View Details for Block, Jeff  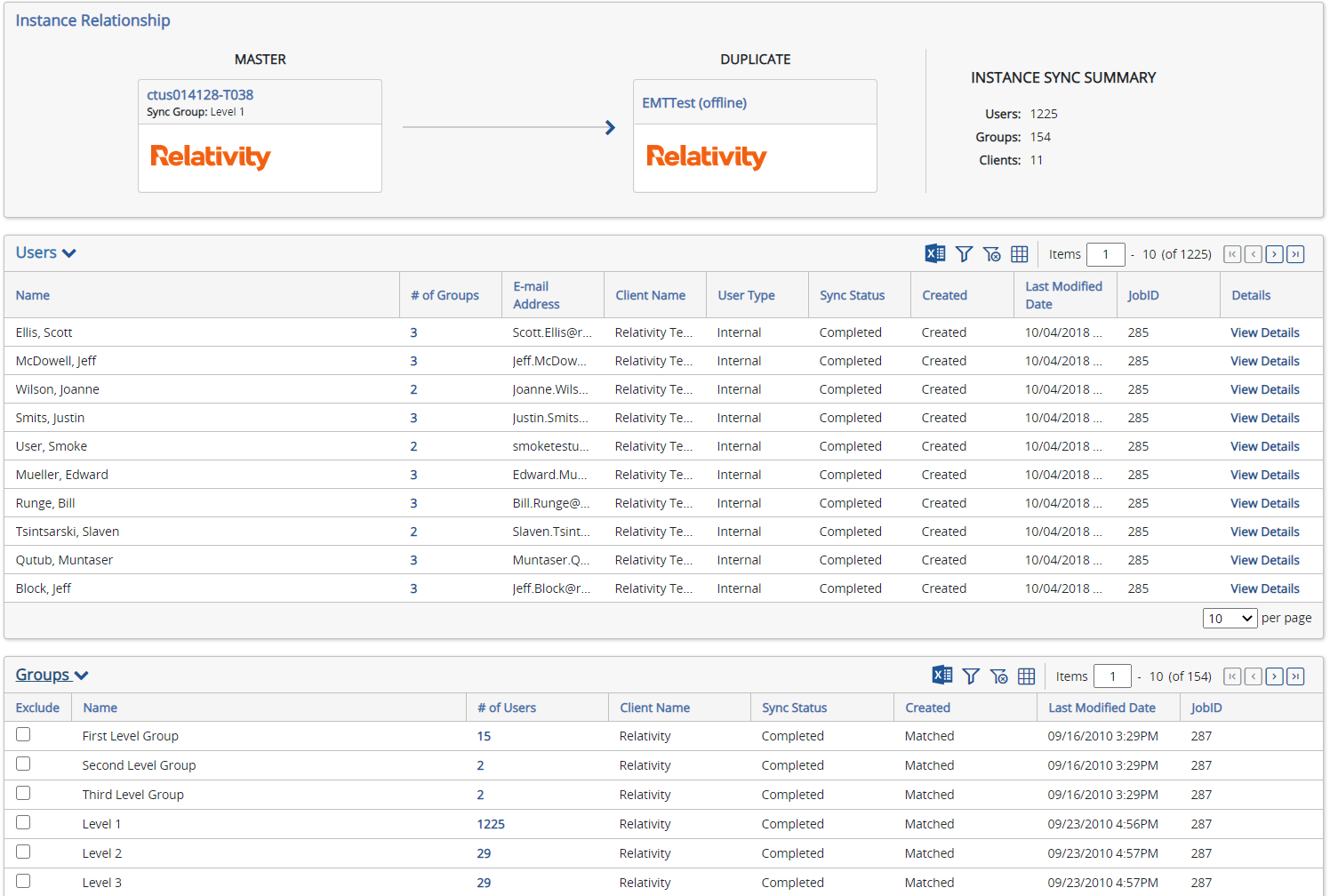pos(1265,588)
